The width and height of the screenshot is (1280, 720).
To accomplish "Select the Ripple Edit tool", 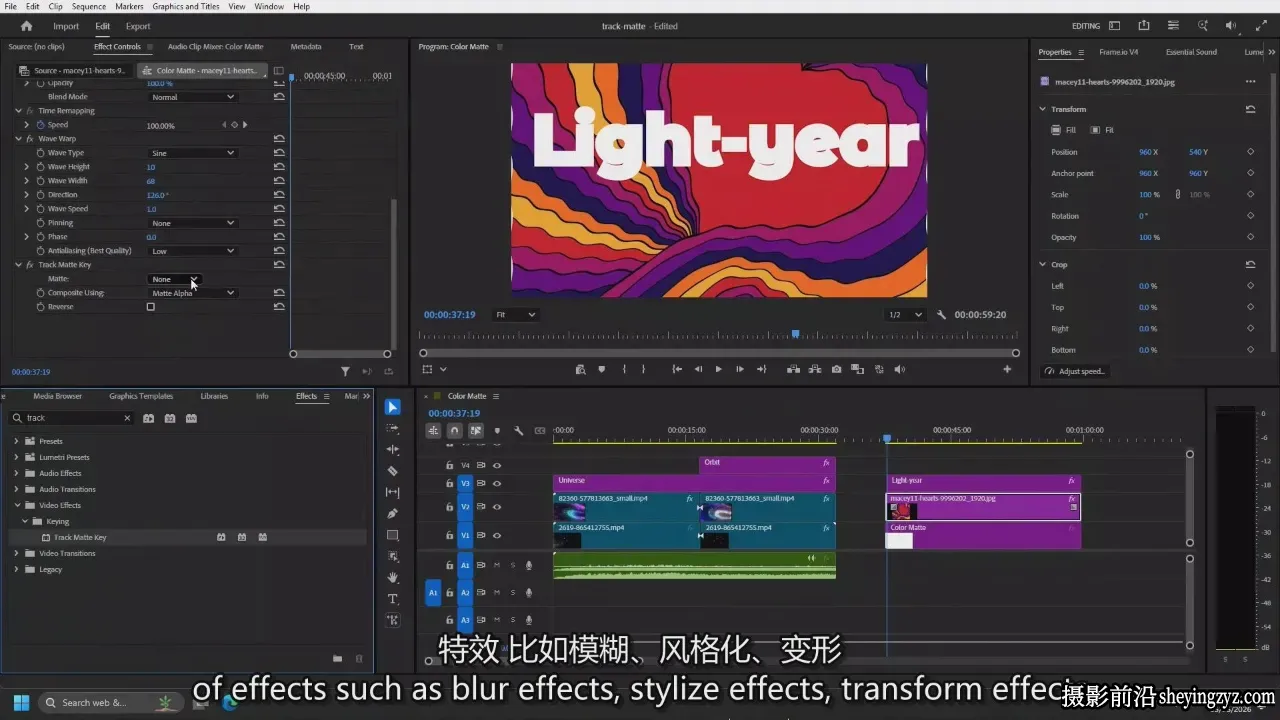I will click(393, 450).
